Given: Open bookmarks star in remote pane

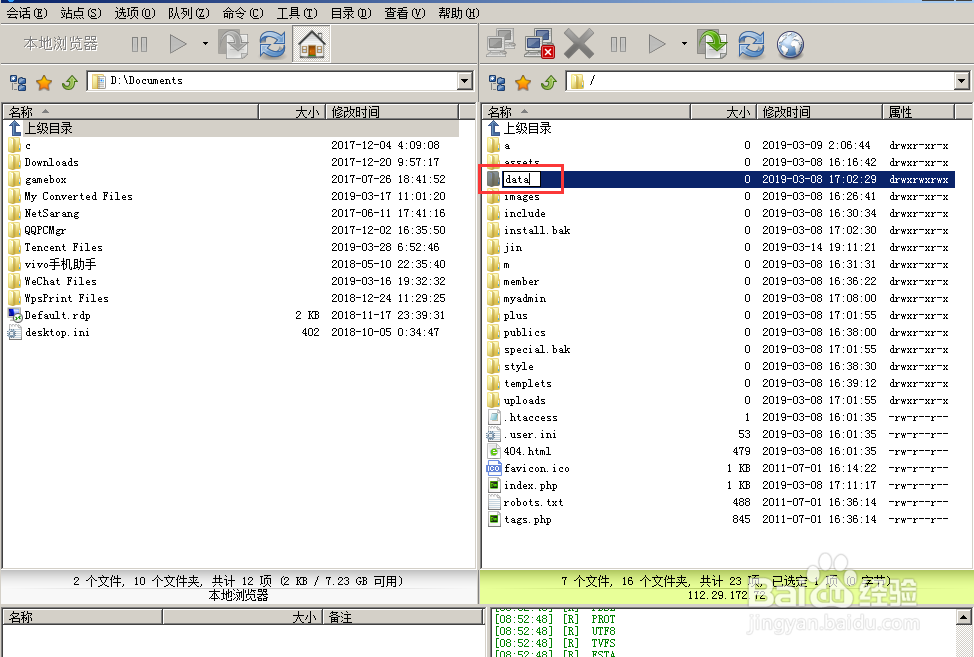Looking at the screenshot, I should 523,82.
